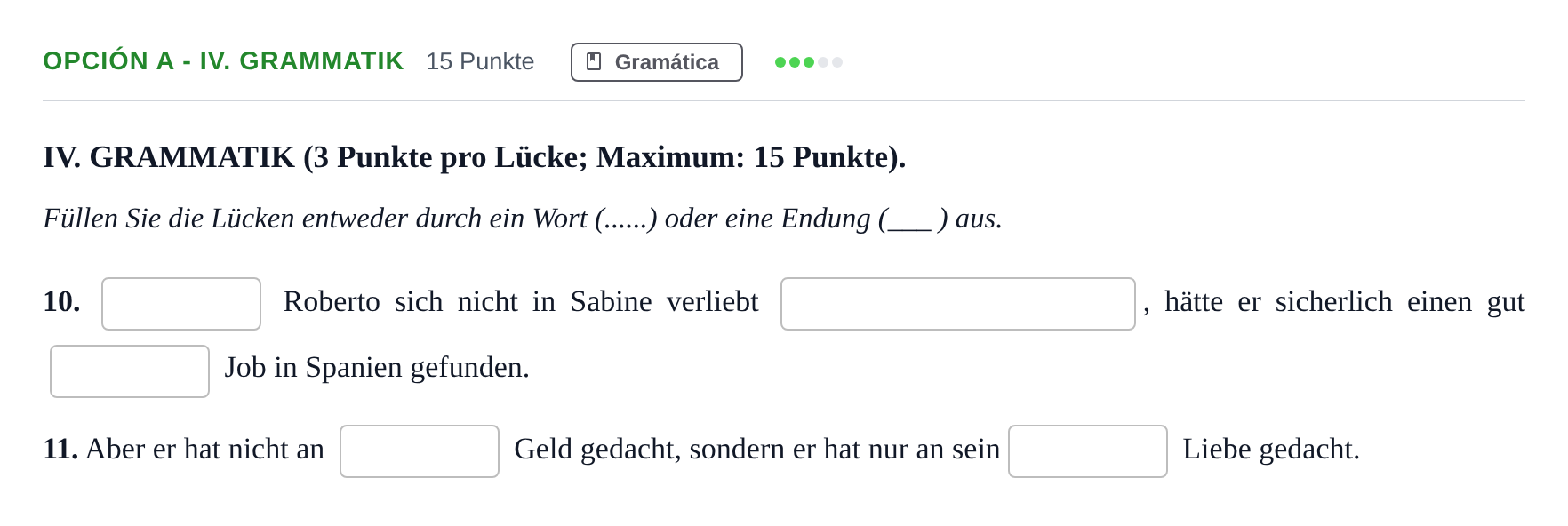Viewport: 1568px width, 526px height.
Task: Focus the blank after "Aber er hat nicht an"
Action: (x=420, y=451)
